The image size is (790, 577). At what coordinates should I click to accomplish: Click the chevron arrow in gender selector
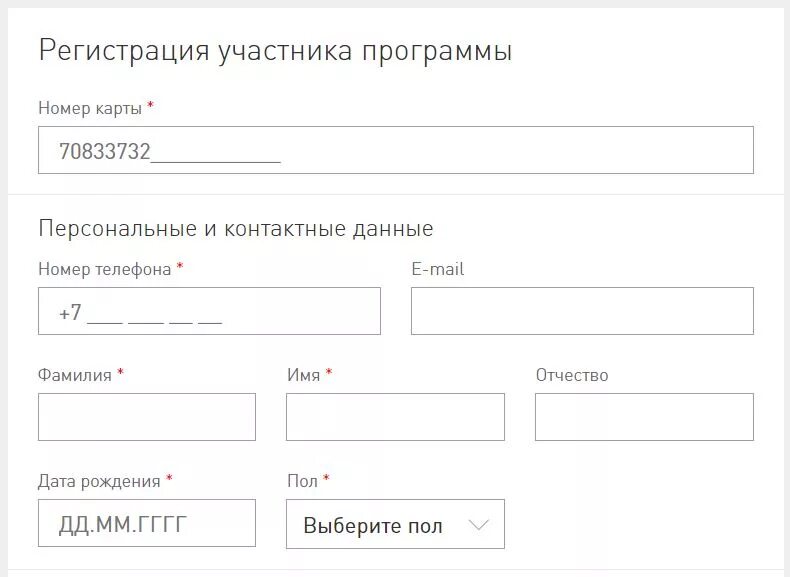coord(479,525)
